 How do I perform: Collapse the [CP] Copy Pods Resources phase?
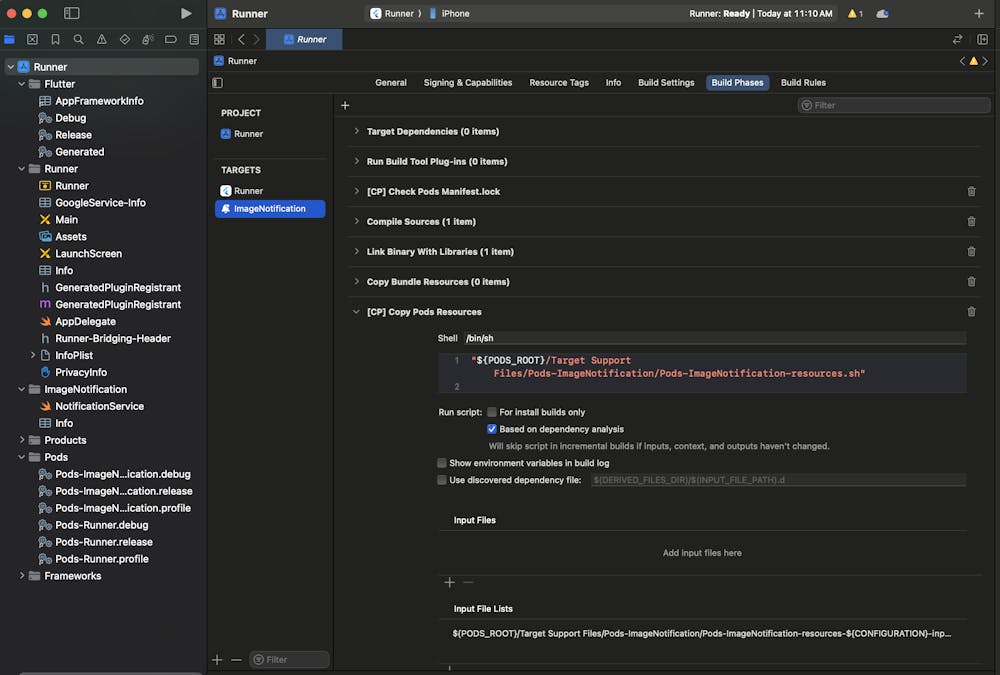[357, 311]
